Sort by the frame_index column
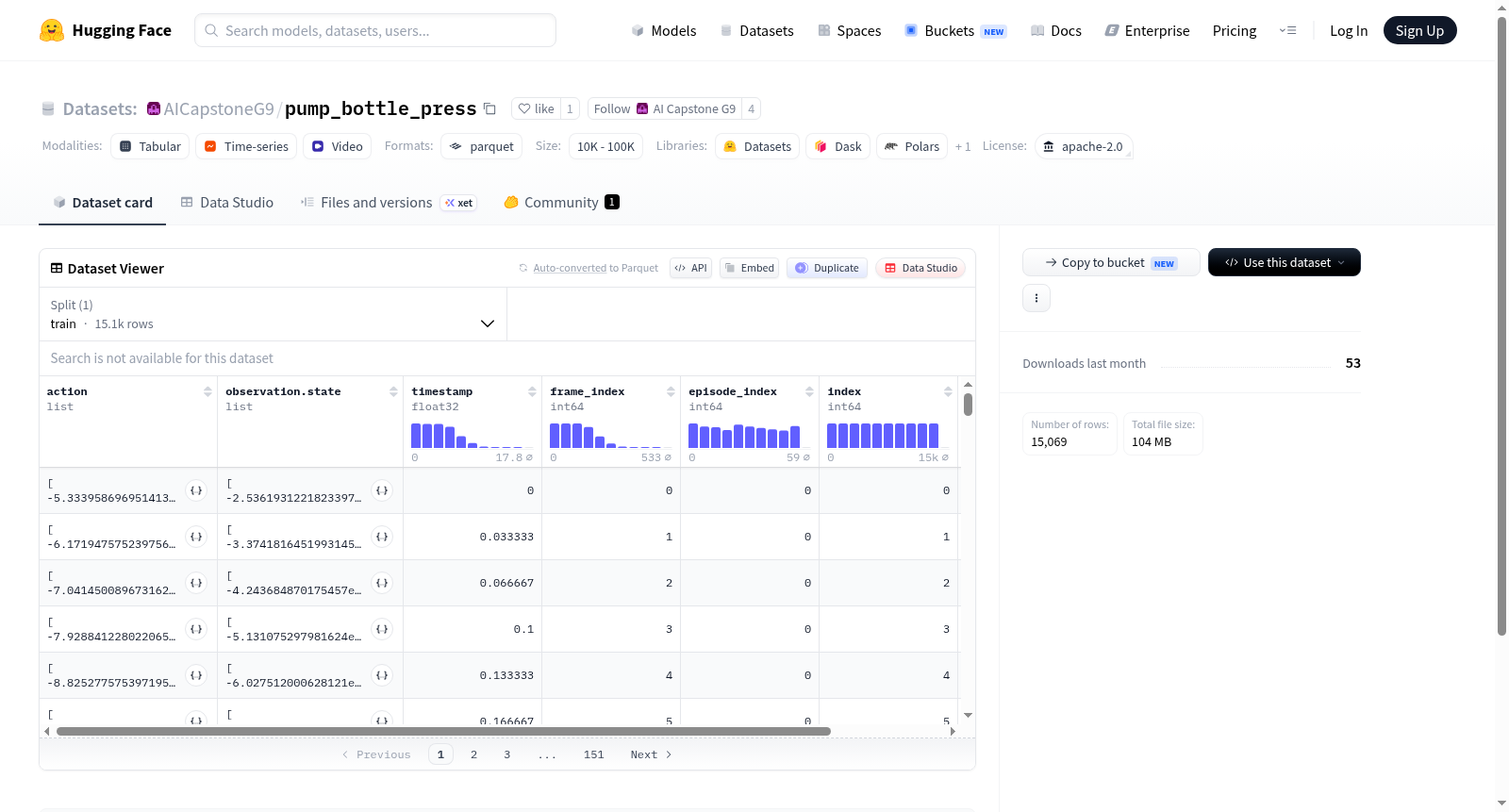Screen dimensions: 1509x812 (x=671, y=391)
